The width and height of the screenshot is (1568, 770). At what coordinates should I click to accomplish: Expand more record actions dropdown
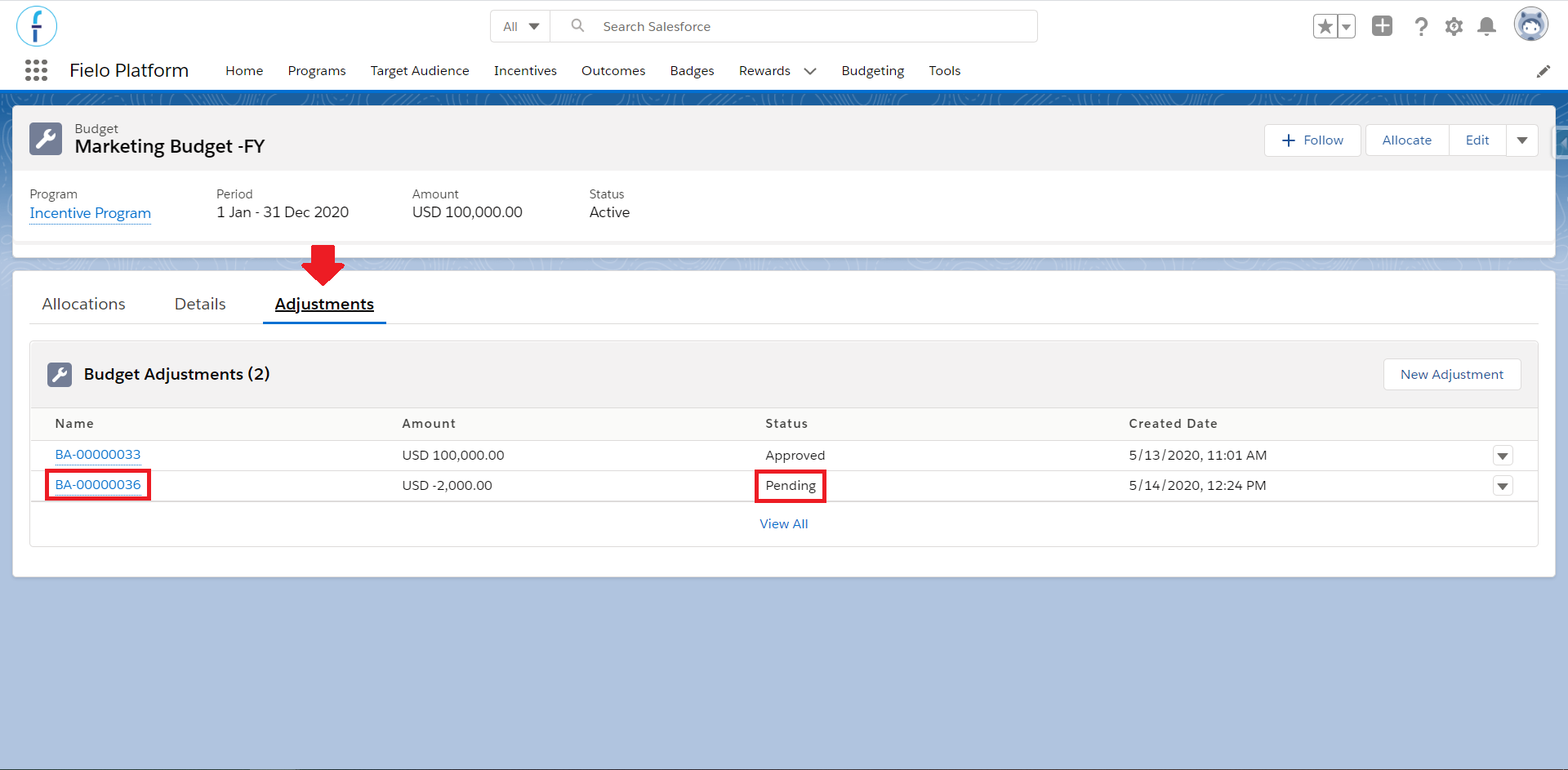[x=1522, y=140]
